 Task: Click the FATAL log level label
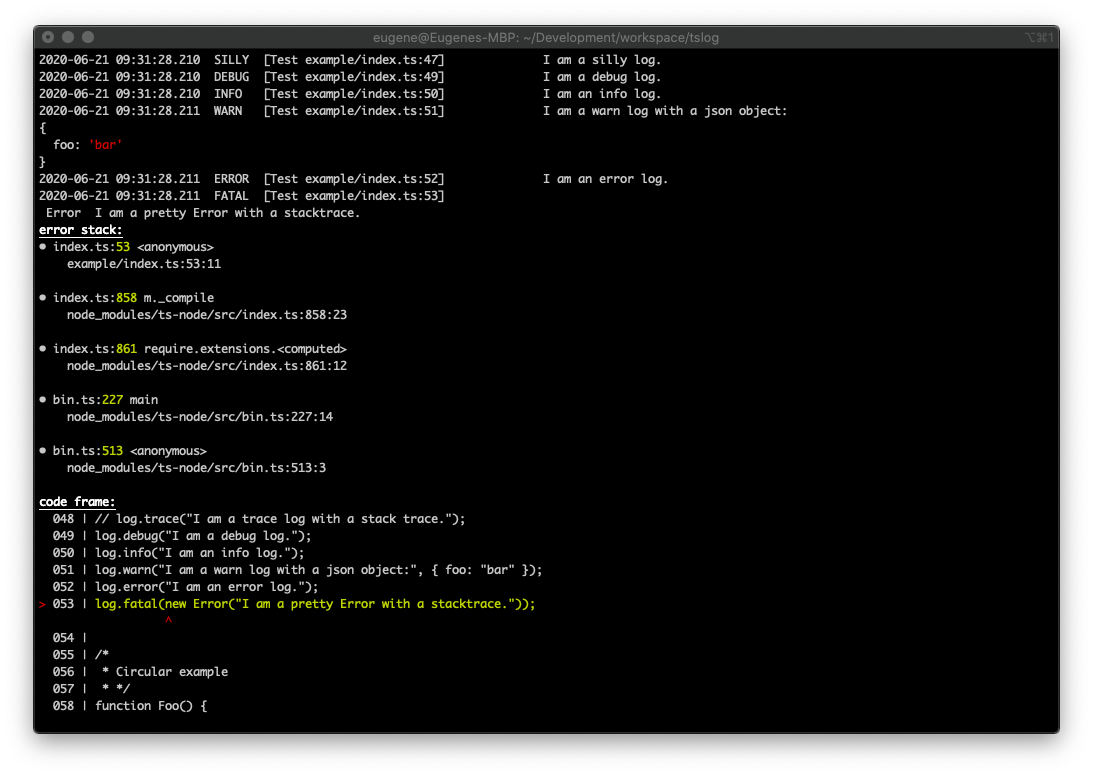click(x=231, y=195)
